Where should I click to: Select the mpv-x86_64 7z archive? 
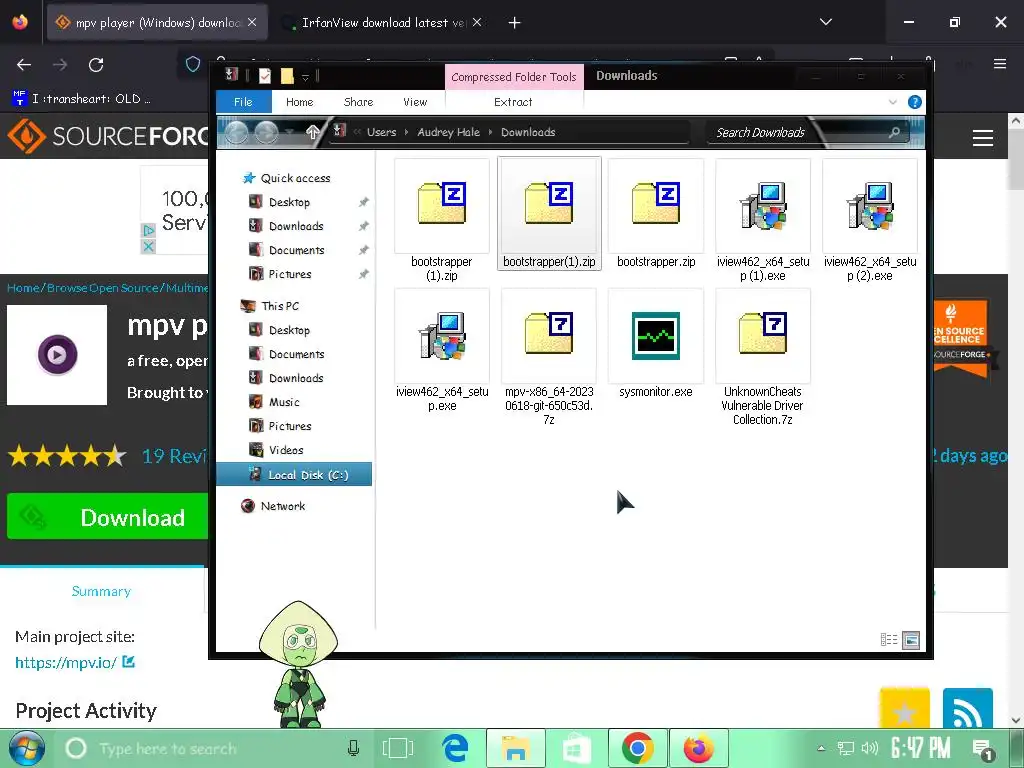[x=549, y=357]
